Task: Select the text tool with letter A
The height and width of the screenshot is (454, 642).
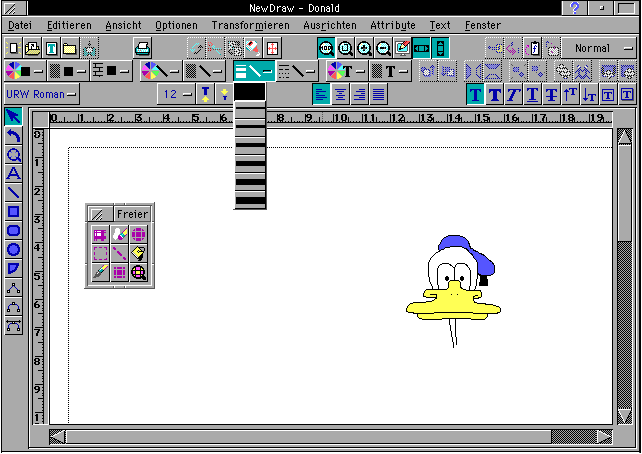Action: click(13, 174)
